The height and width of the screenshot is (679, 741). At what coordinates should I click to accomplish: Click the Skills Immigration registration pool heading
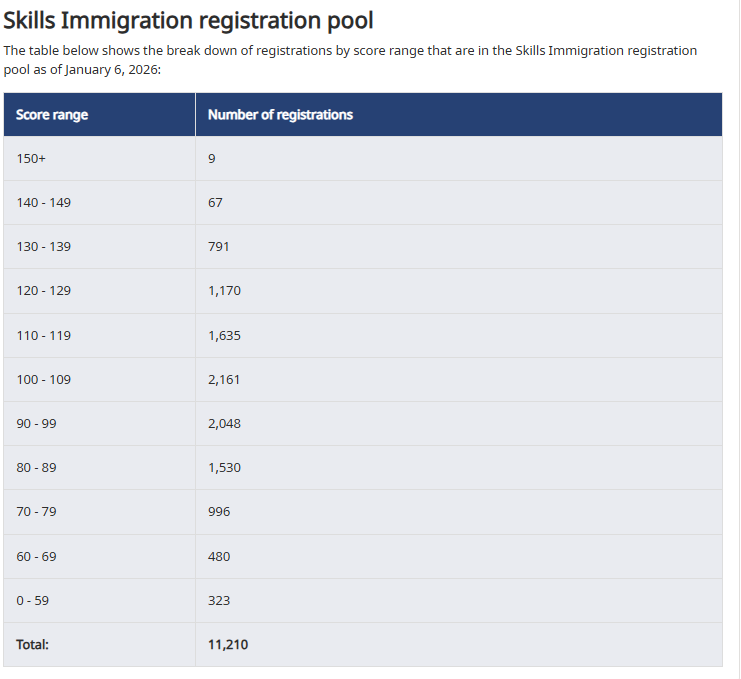(x=188, y=19)
